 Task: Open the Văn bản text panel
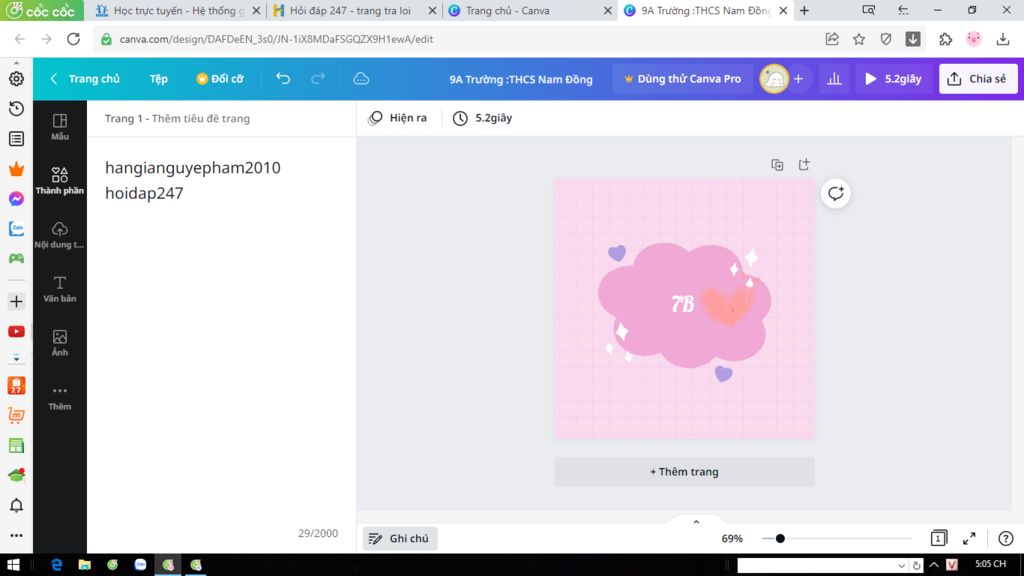[x=59, y=289]
